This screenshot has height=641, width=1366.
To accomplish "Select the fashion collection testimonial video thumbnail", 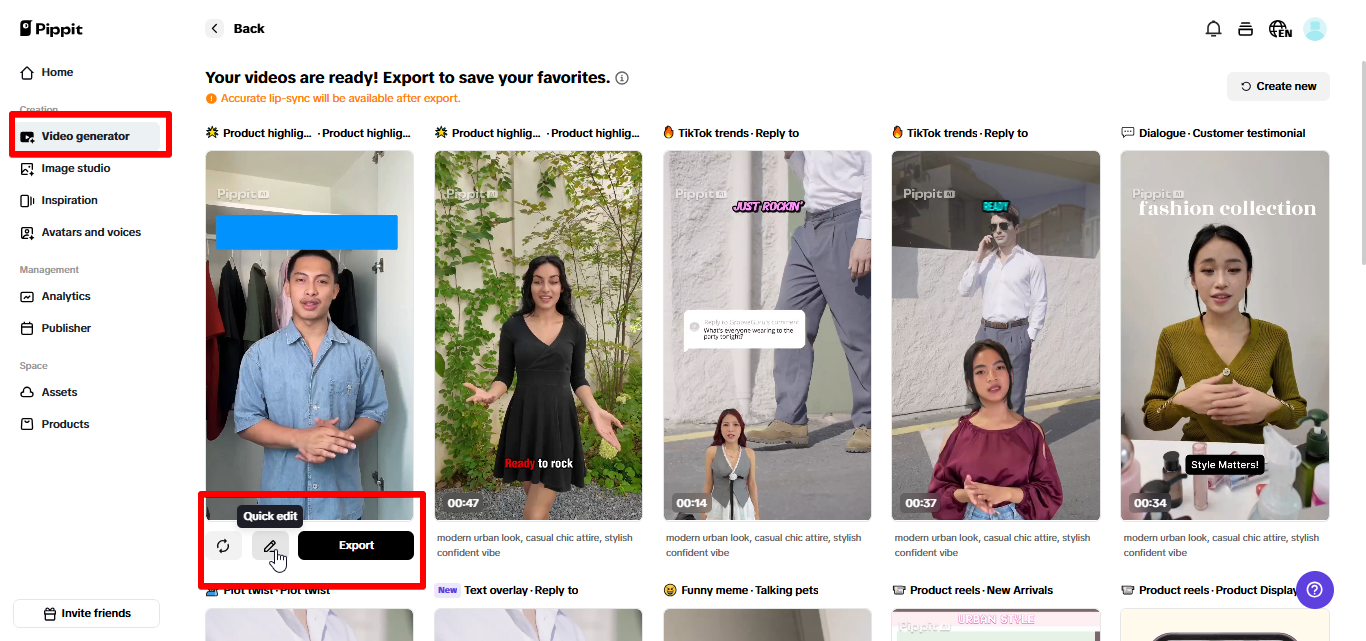I will coord(1224,335).
